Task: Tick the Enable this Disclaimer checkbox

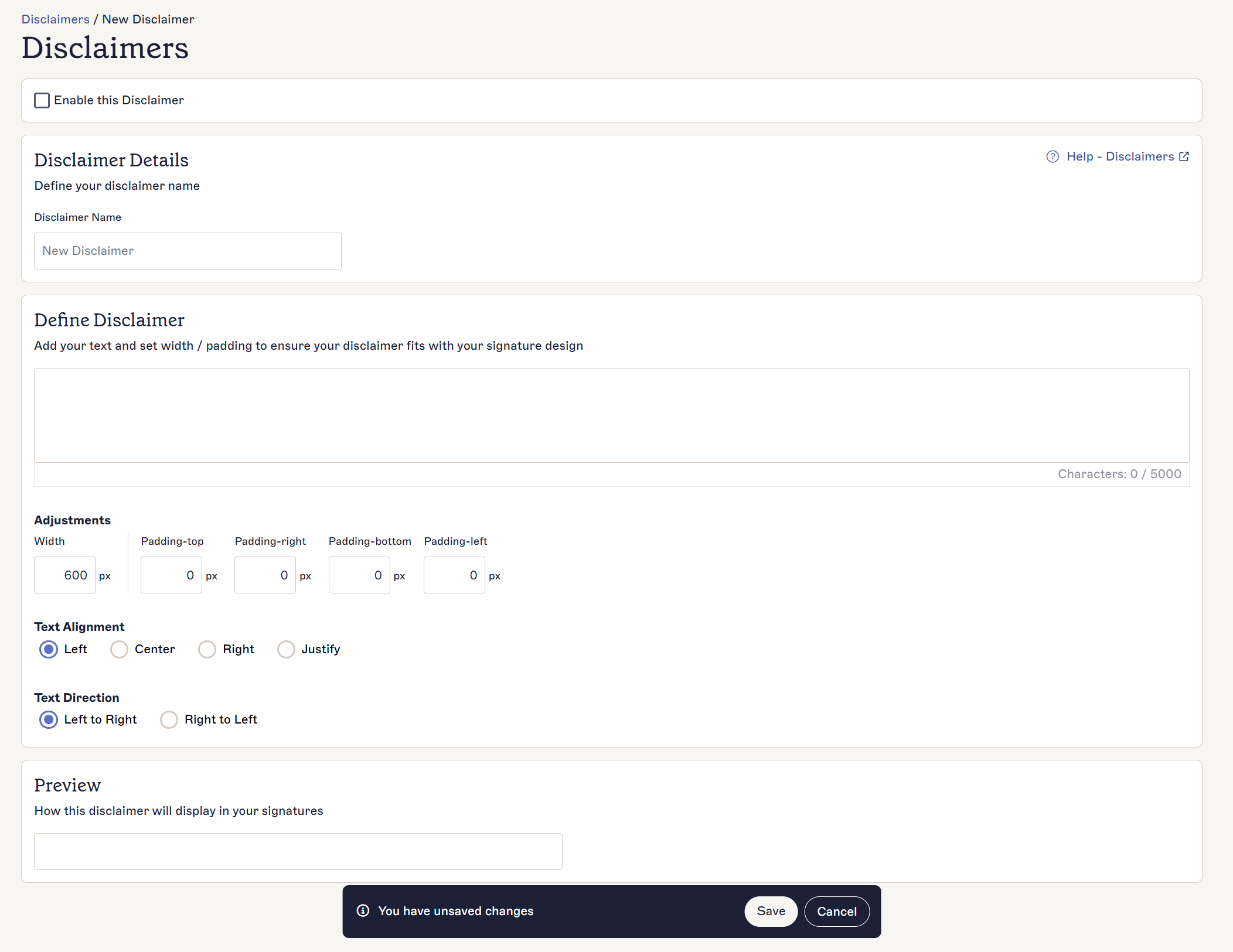Action: (x=42, y=100)
